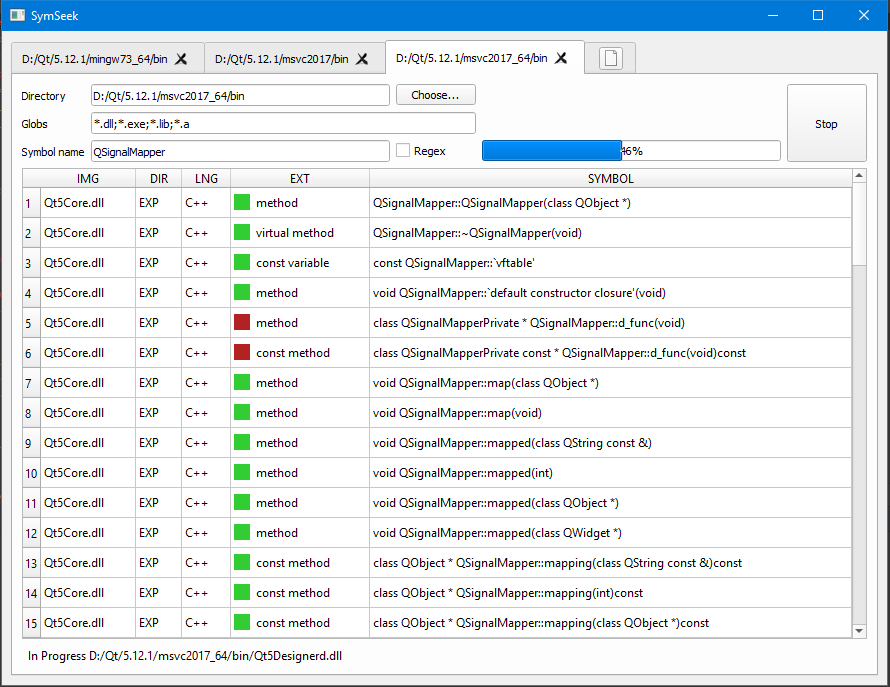The image size is (890, 687).
Task: Click symbol void QSignalMapper::map(void)
Action: coord(457,413)
